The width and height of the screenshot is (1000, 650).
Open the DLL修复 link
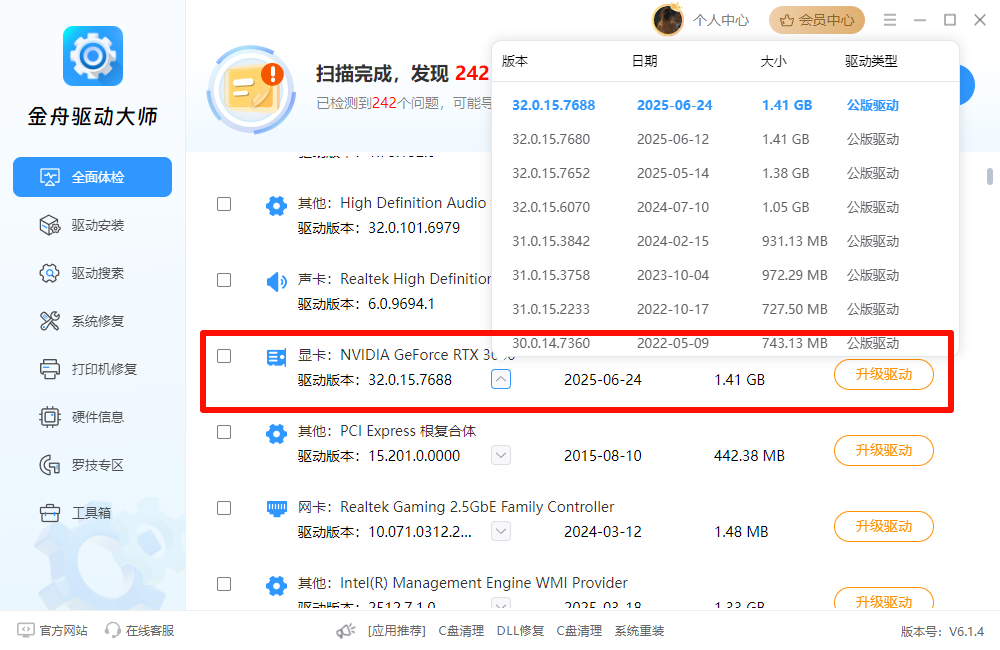pos(520,631)
